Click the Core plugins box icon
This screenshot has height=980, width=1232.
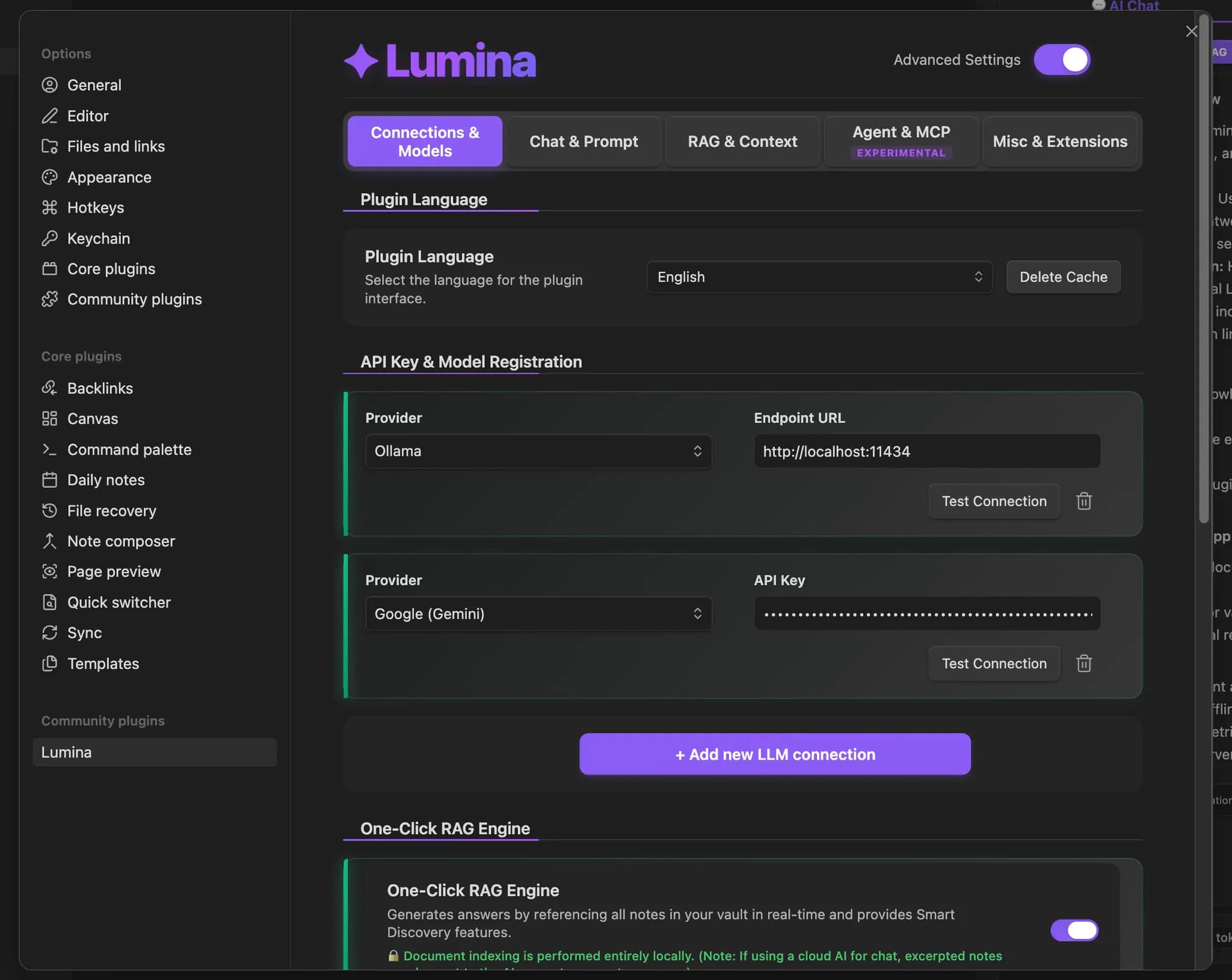tap(49, 268)
